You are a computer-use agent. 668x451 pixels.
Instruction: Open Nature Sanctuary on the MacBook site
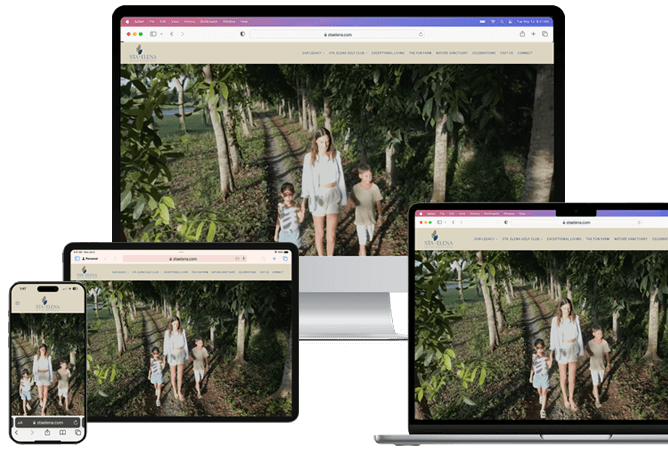631,239
